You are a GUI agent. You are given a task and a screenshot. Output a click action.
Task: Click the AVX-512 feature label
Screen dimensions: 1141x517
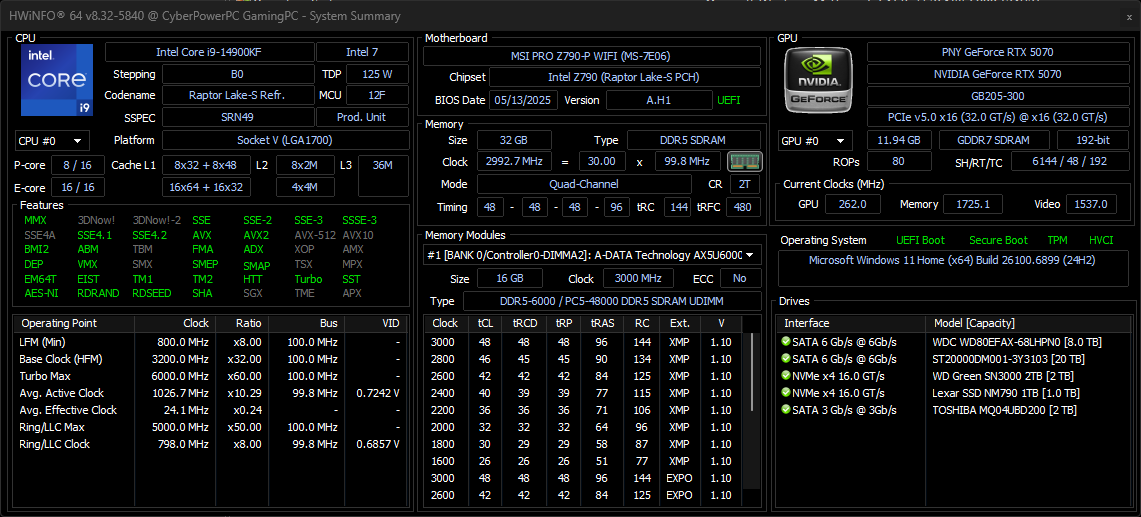point(316,235)
